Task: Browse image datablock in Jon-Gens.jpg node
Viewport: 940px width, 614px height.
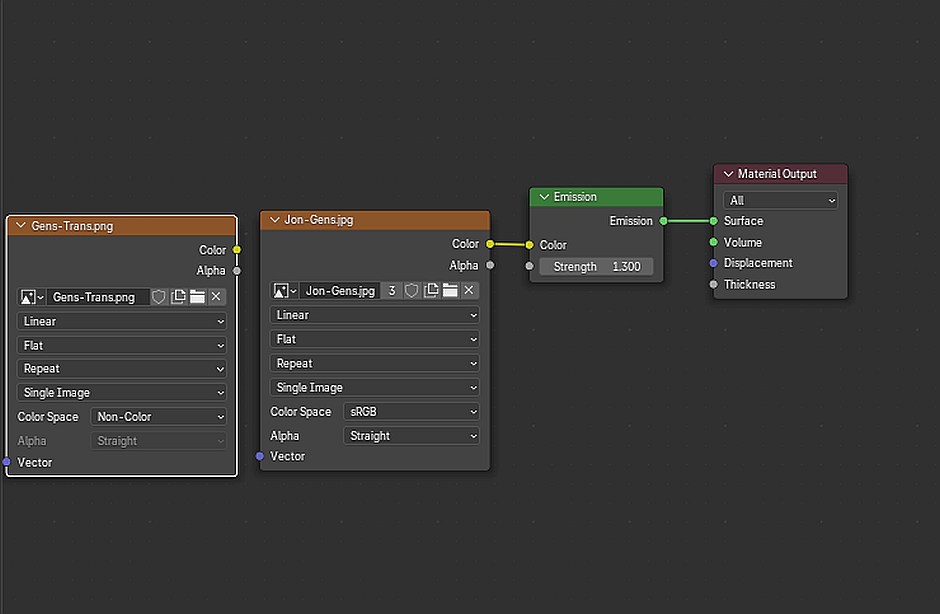Action: coord(285,291)
